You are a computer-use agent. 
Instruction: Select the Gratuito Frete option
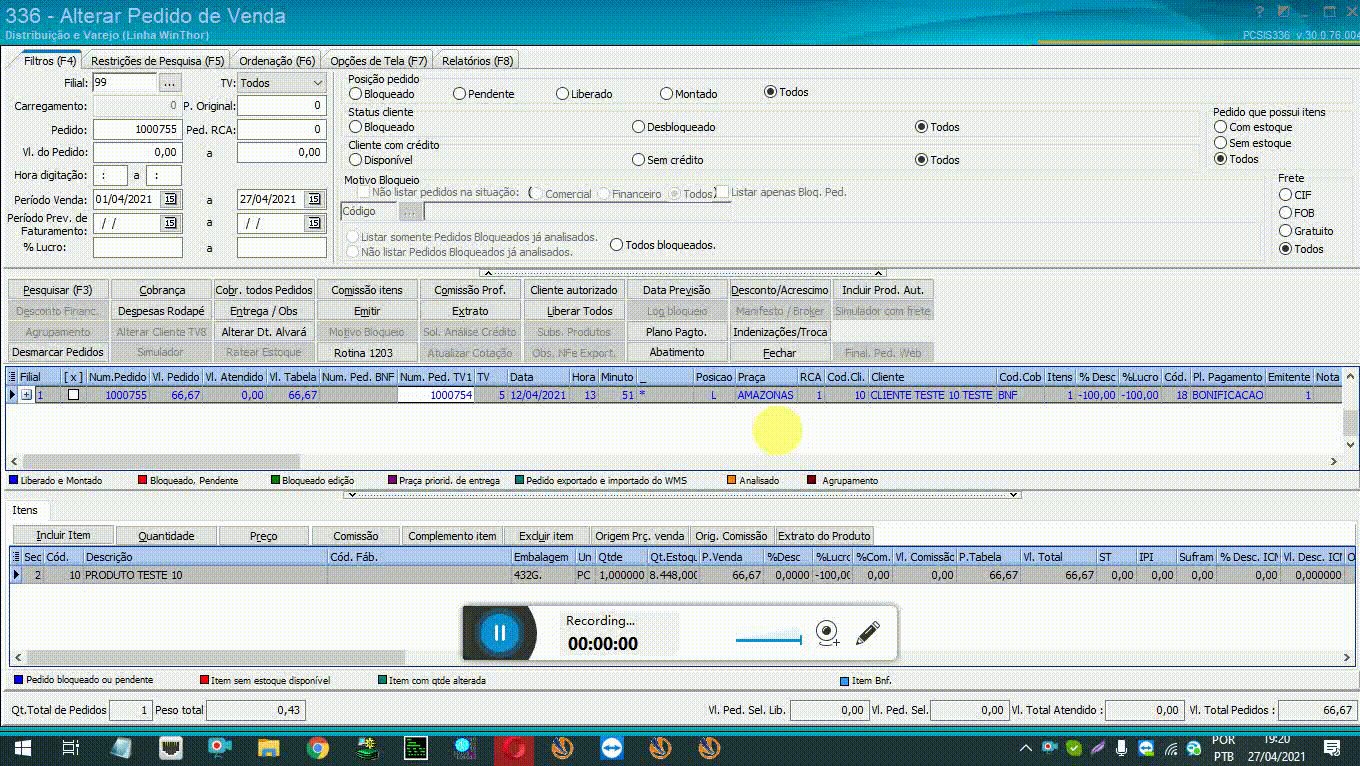(1286, 231)
